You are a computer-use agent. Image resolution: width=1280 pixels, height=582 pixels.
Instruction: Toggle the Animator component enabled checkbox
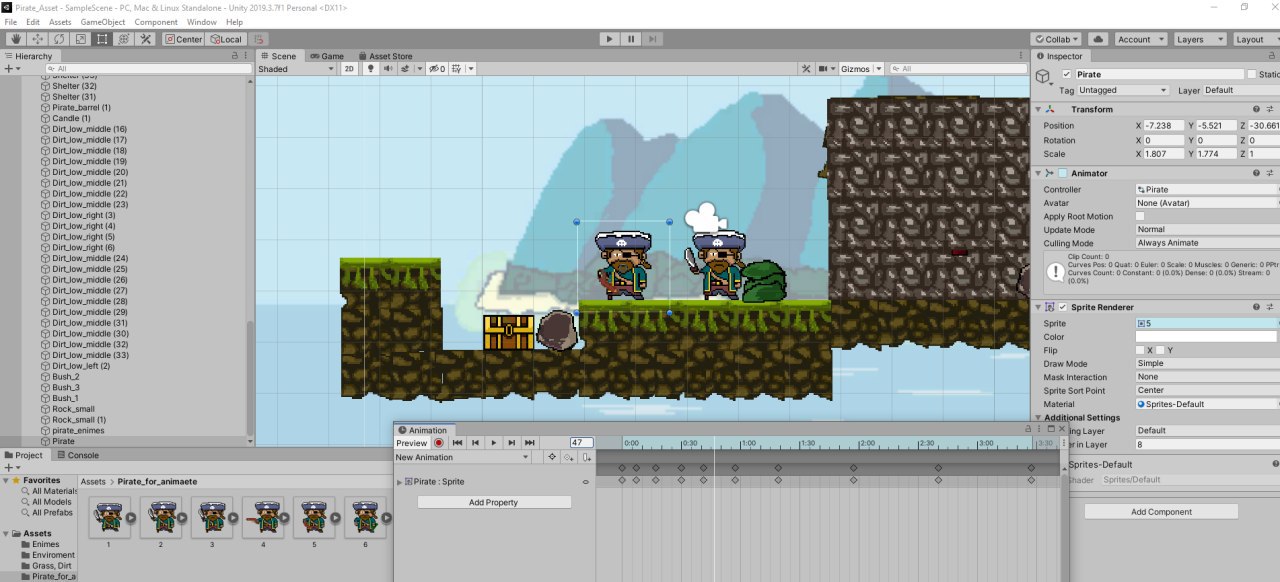1063,173
